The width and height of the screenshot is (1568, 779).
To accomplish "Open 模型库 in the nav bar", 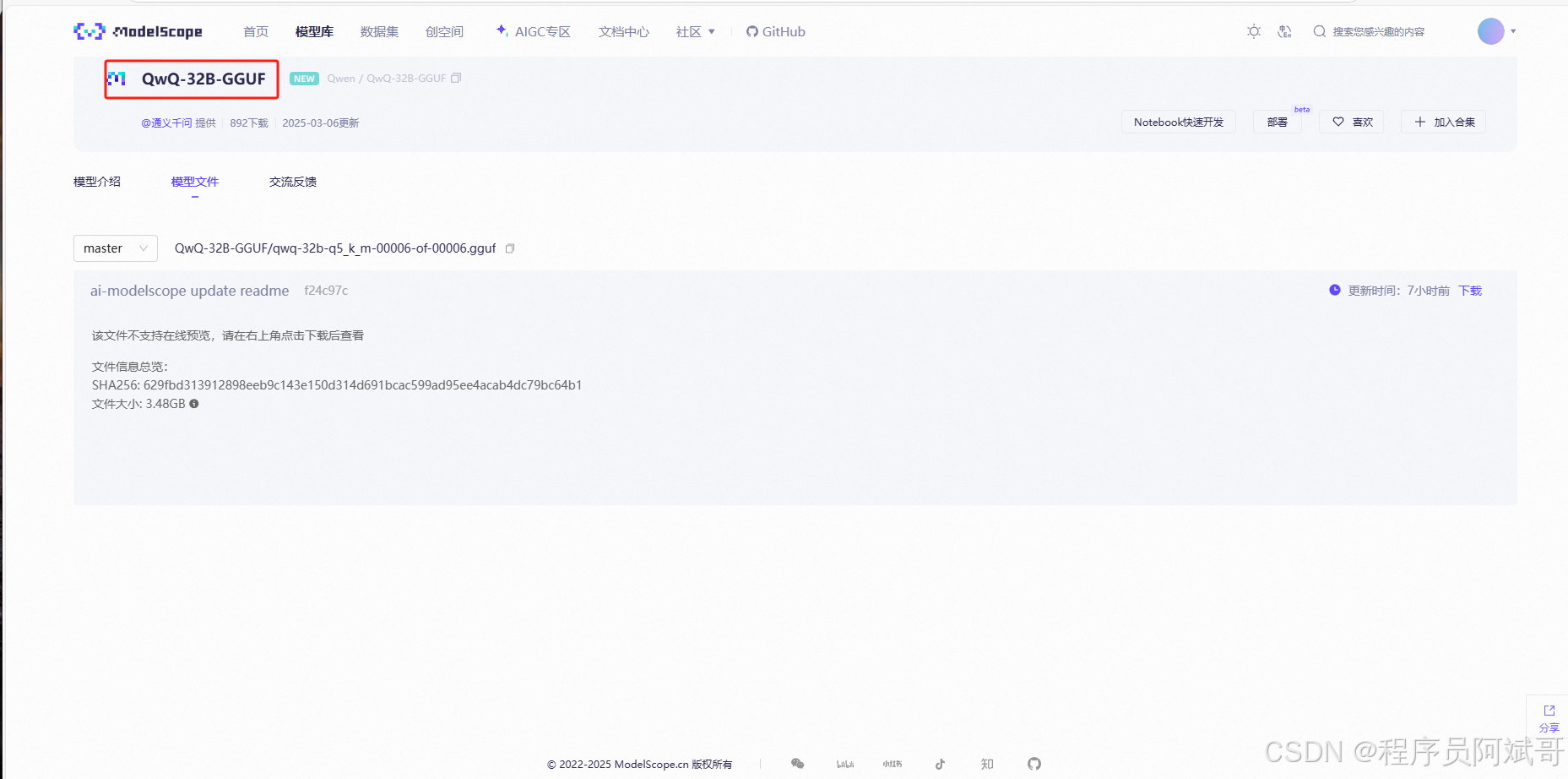I will tap(314, 31).
